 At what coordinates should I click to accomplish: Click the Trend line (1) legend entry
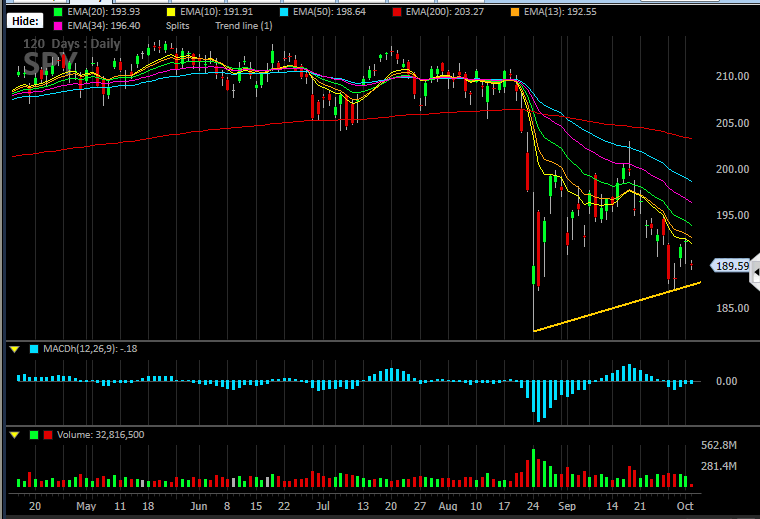pyautogui.click(x=244, y=26)
